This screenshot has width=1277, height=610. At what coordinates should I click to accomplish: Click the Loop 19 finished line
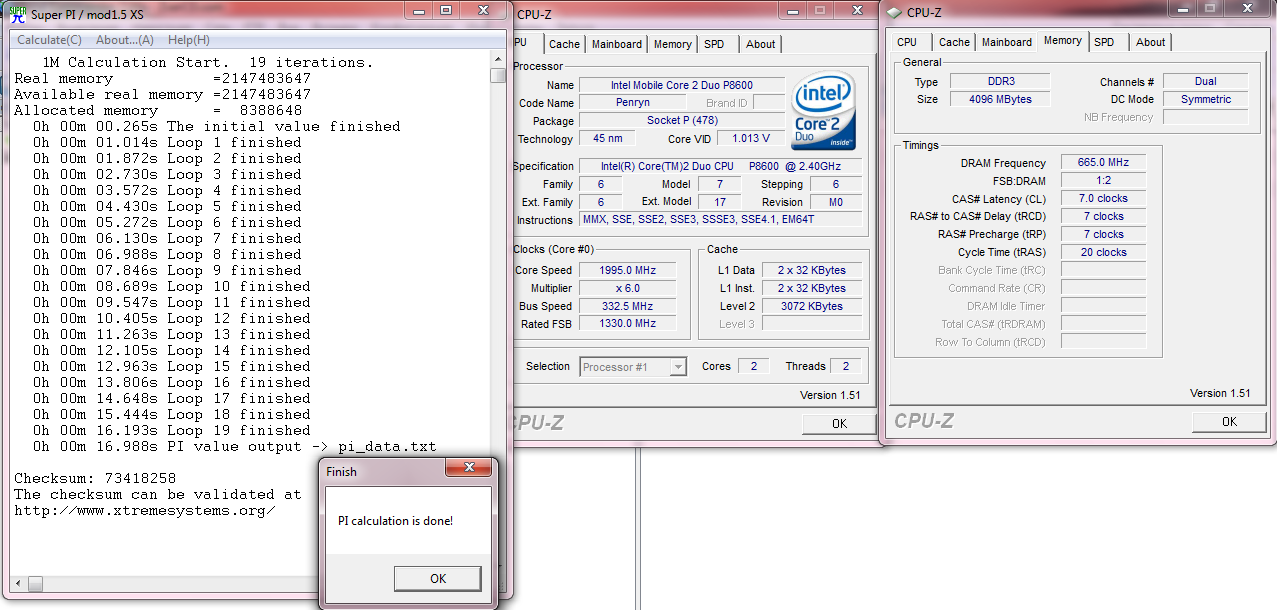tap(171, 430)
